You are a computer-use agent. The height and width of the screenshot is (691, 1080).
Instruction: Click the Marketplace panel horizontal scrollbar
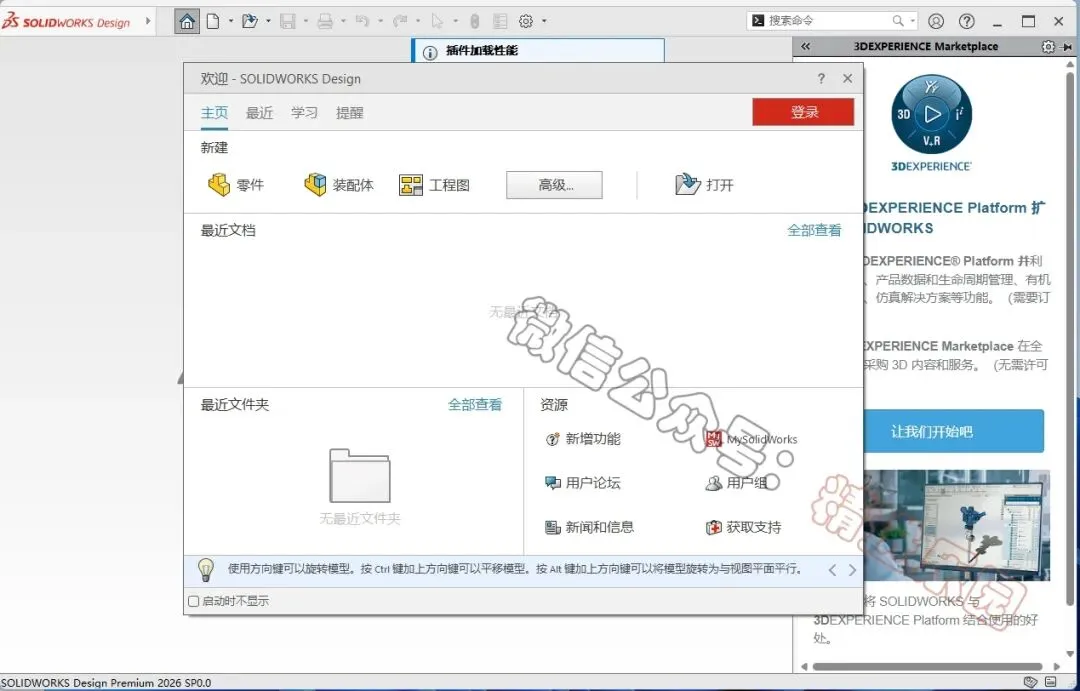[x=927, y=666]
